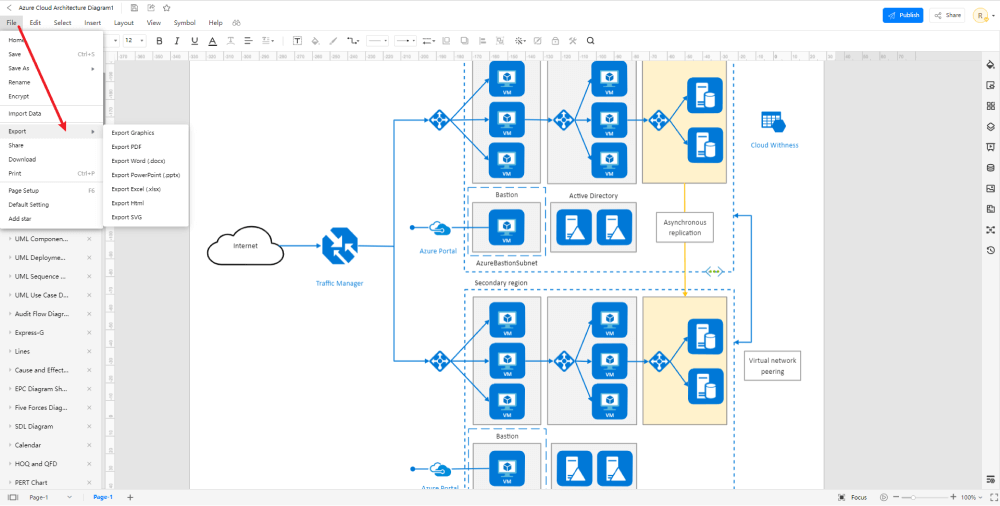Select the Page-1 tab
The image size is (1000, 506).
103,497
